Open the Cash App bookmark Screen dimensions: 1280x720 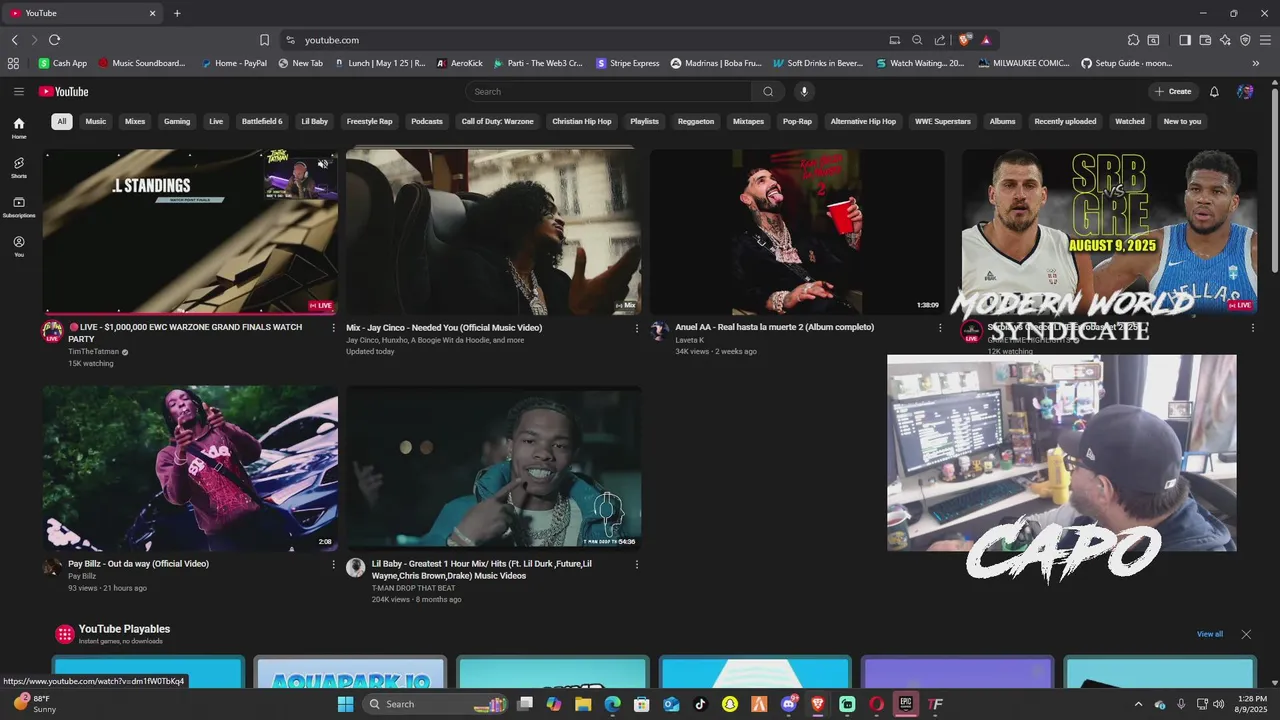[x=63, y=63]
